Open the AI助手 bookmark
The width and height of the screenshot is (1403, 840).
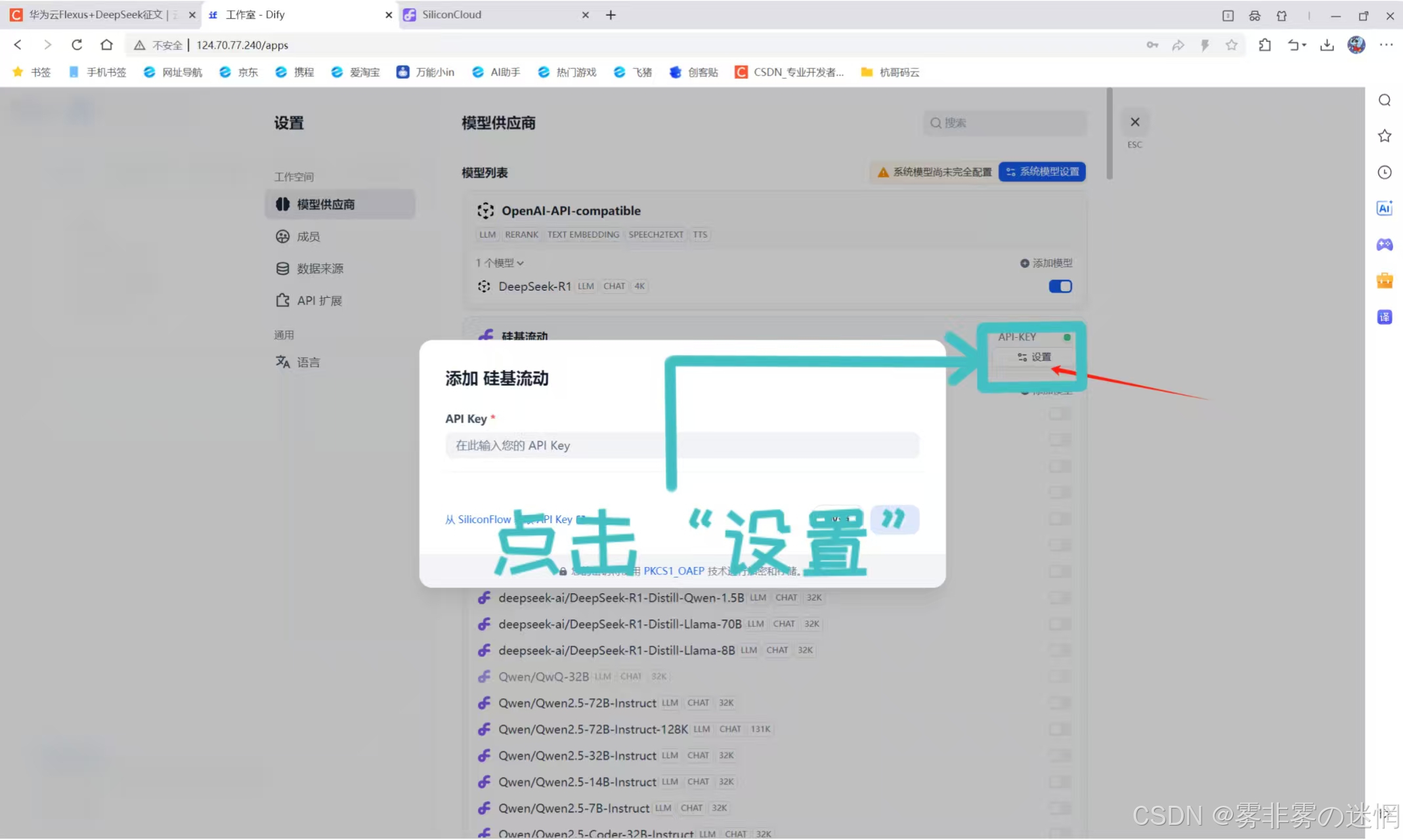[x=496, y=72]
